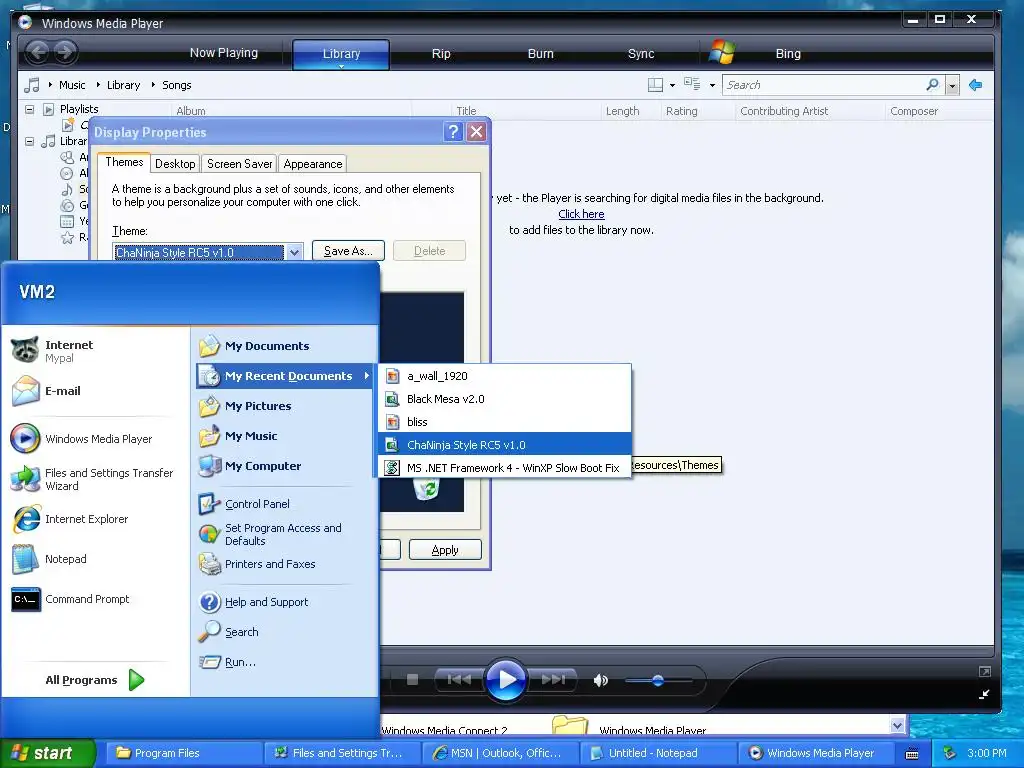The width and height of the screenshot is (1024, 768).
Task: Open the Screen Saver tab
Action: coord(240,164)
